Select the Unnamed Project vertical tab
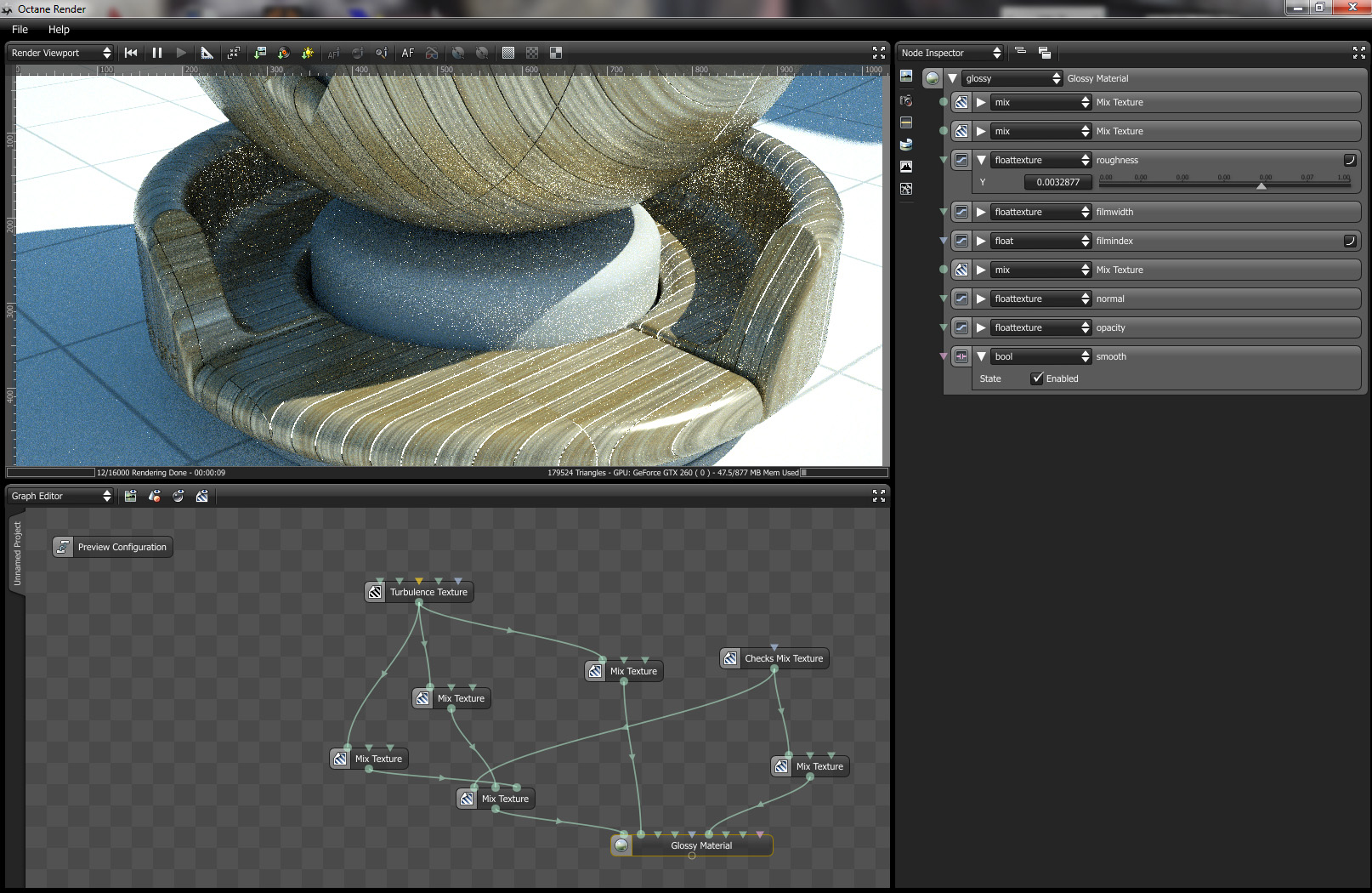The image size is (1372, 893). coord(17,554)
